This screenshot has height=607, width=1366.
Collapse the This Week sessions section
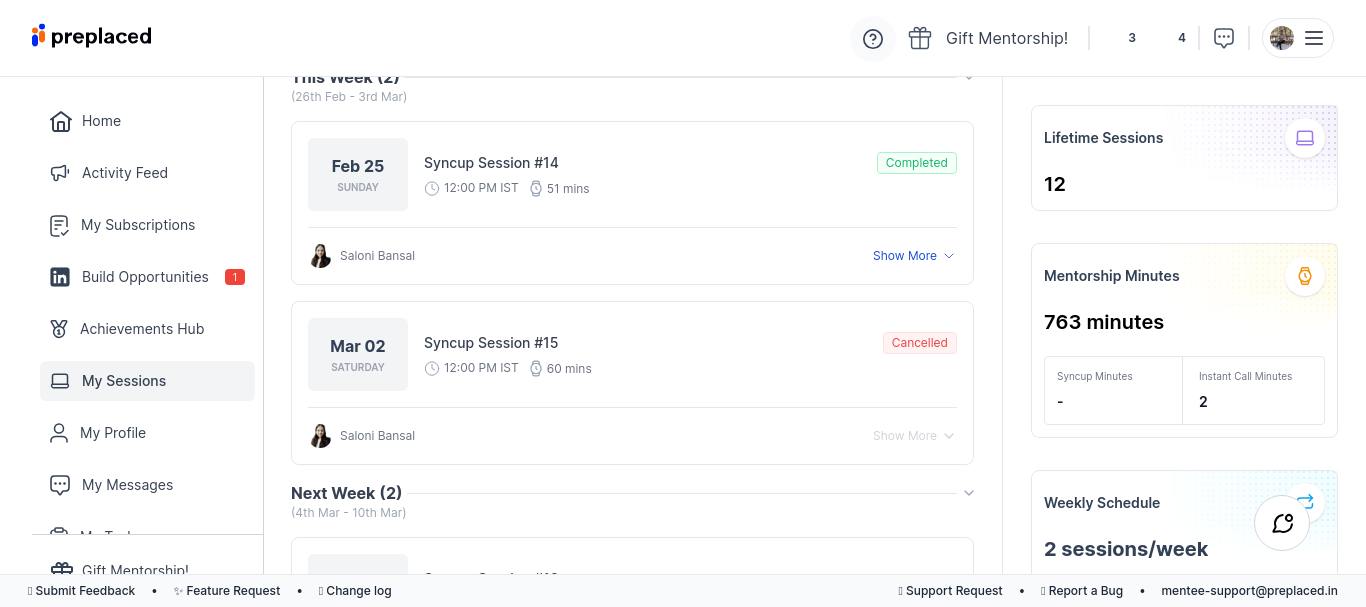(x=968, y=78)
